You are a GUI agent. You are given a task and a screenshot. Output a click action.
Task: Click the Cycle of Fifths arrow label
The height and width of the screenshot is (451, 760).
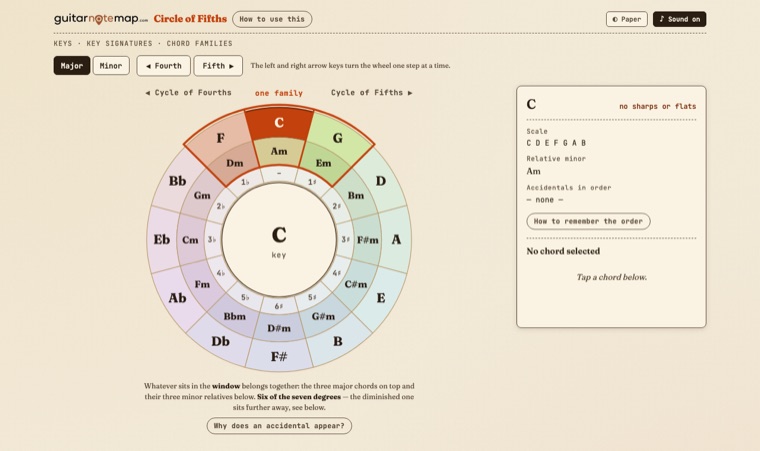[371, 93]
